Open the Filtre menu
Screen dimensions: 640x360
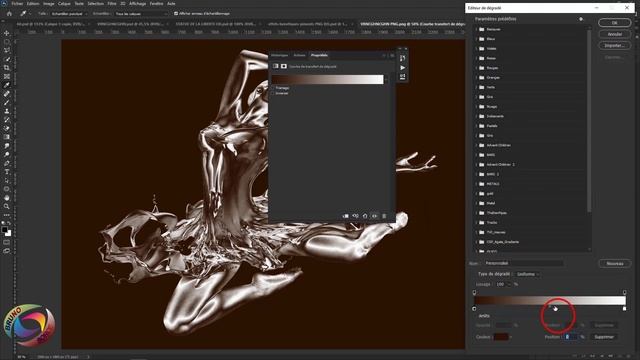112,3
